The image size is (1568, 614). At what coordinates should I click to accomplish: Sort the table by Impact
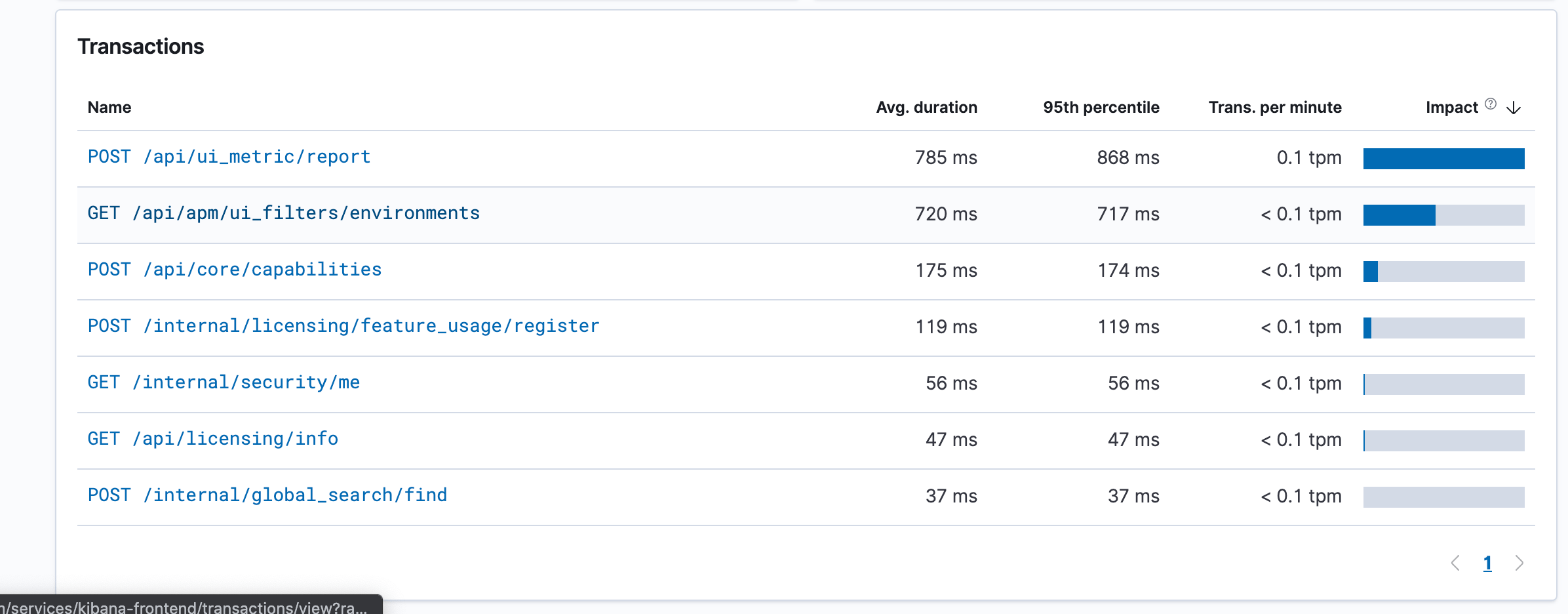coord(1453,107)
